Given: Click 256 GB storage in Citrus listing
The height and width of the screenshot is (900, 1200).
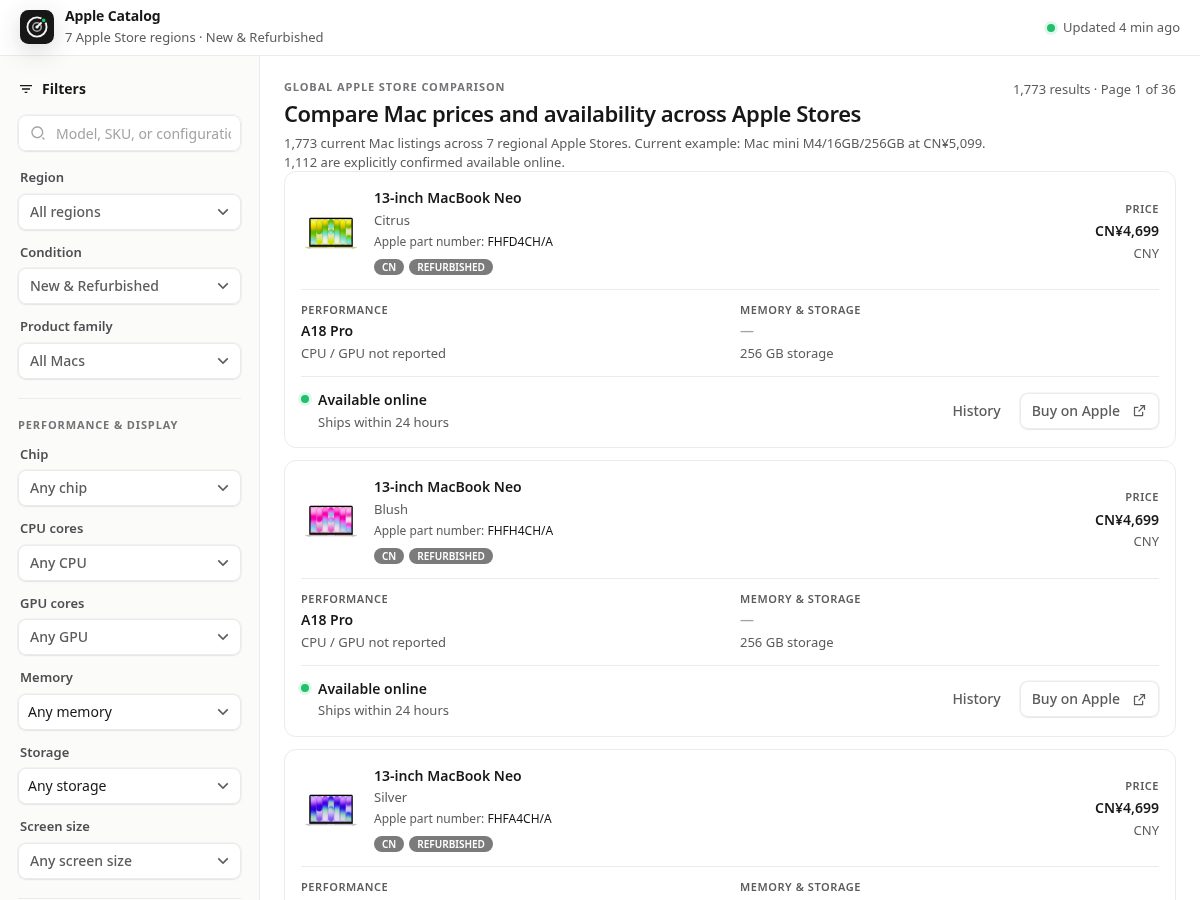Looking at the screenshot, I should [x=786, y=354].
